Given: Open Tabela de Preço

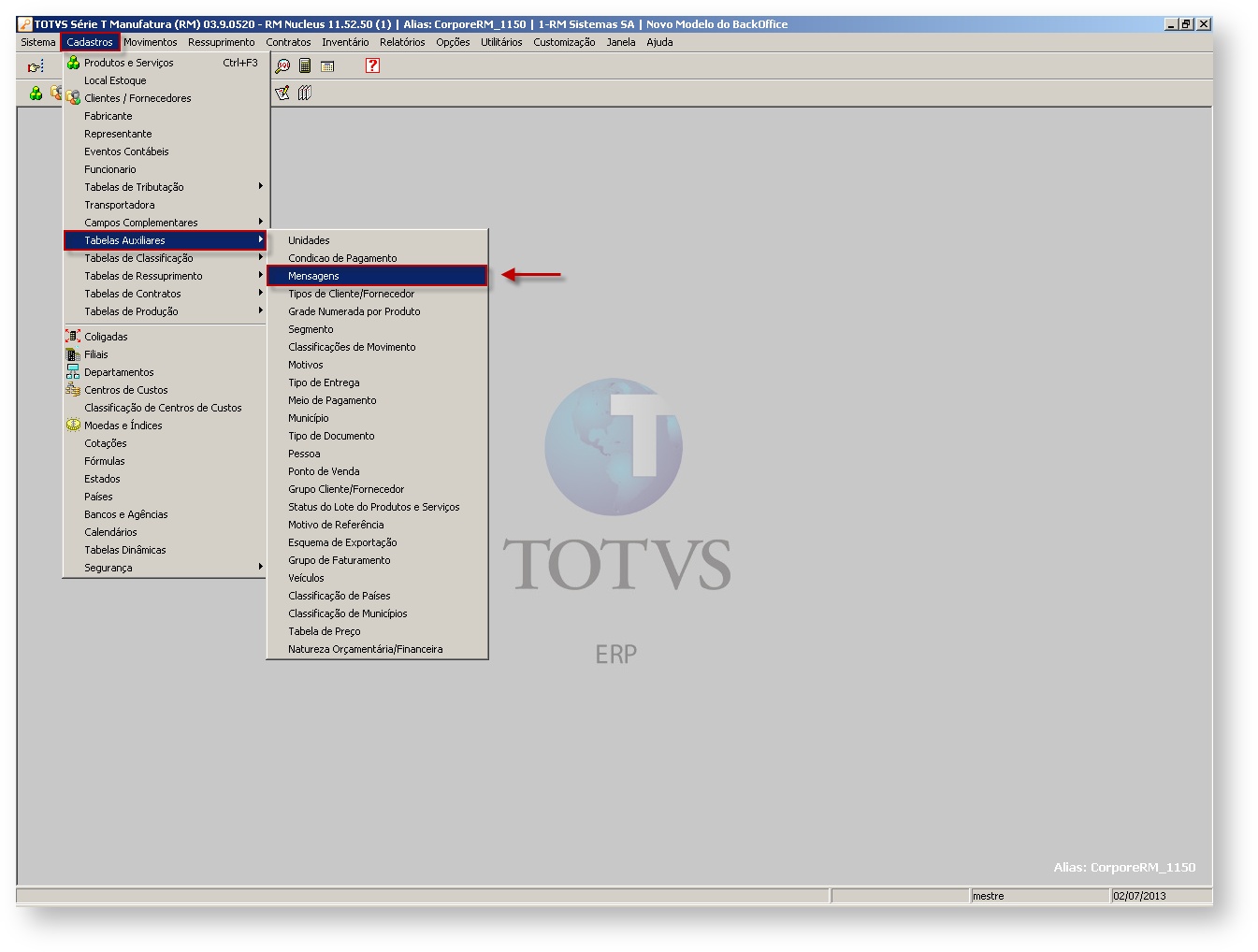Looking at the screenshot, I should tap(377, 631).
